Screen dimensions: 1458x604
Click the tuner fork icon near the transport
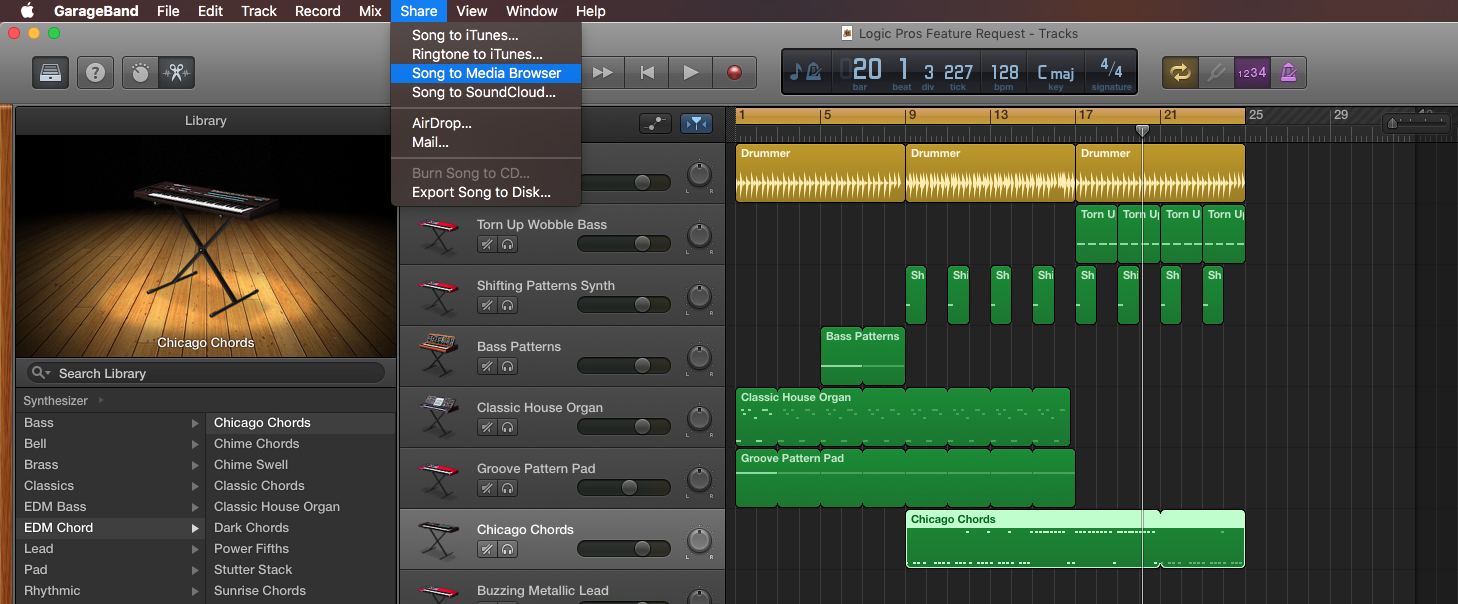[x=1217, y=72]
